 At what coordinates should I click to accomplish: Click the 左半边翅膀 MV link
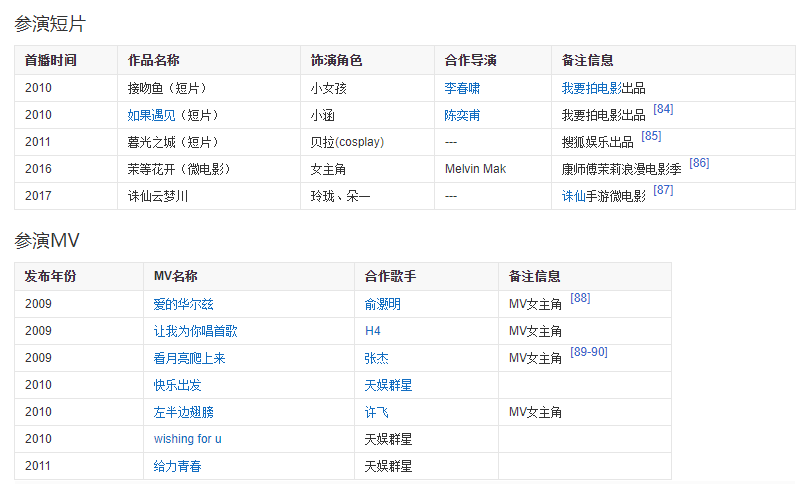183,412
